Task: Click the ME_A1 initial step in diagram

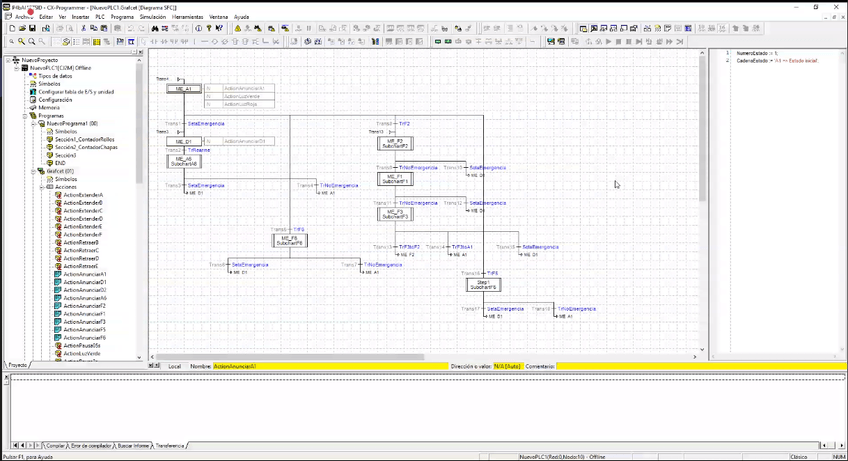Action: click(183, 89)
